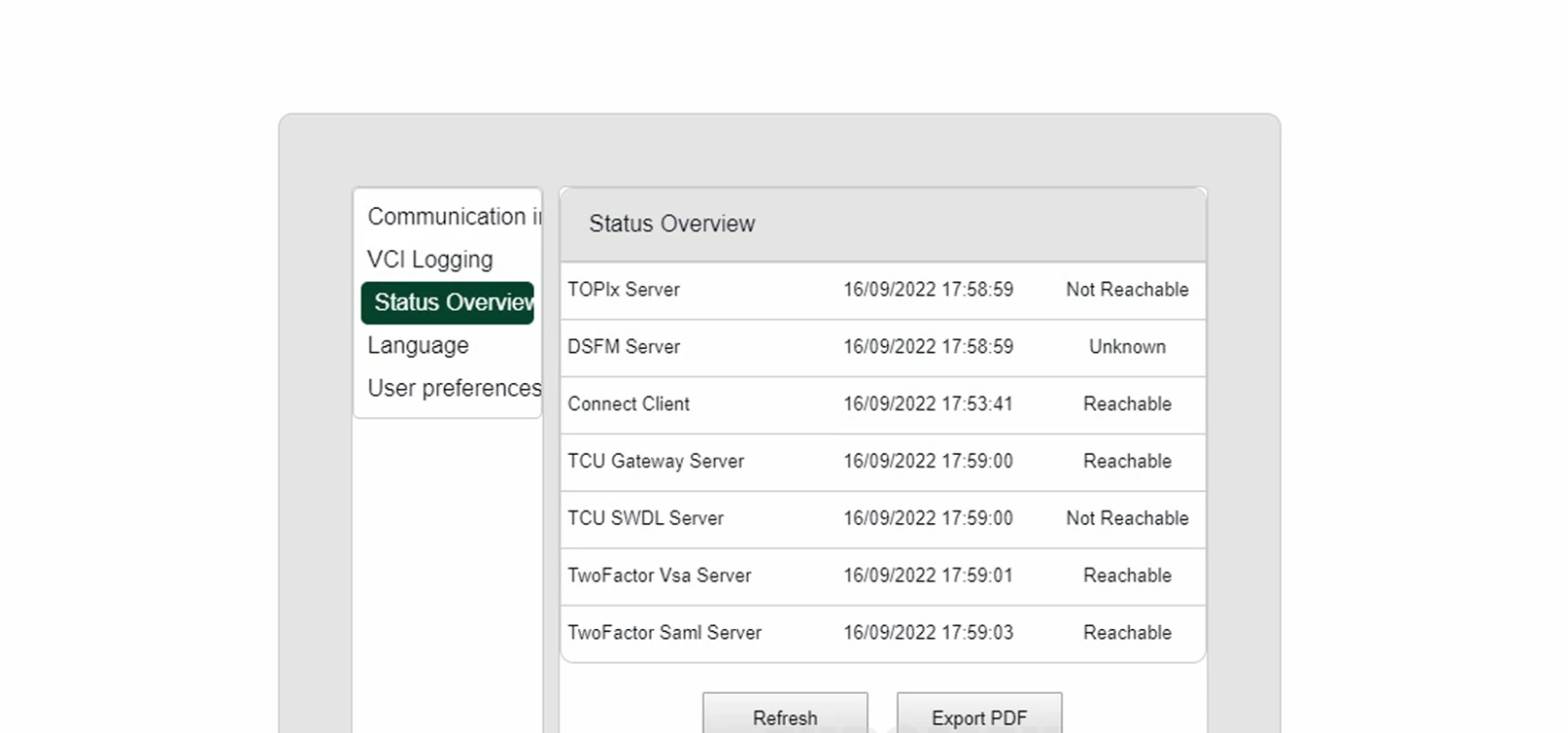The width and height of the screenshot is (1568, 733).
Task: Click DSFM Server's Unknown status
Action: pos(1127,347)
